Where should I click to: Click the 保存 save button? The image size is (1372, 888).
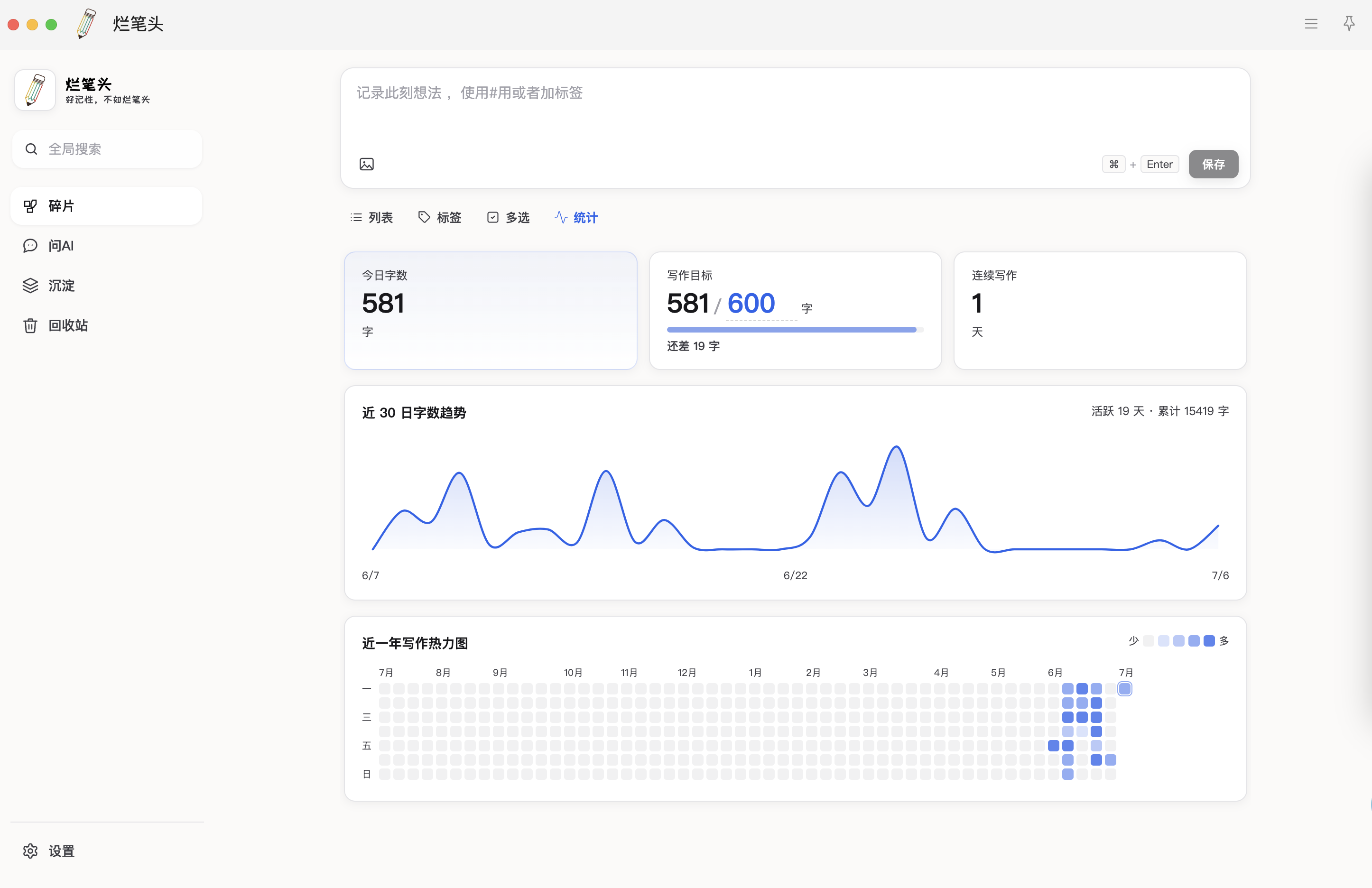(x=1213, y=164)
